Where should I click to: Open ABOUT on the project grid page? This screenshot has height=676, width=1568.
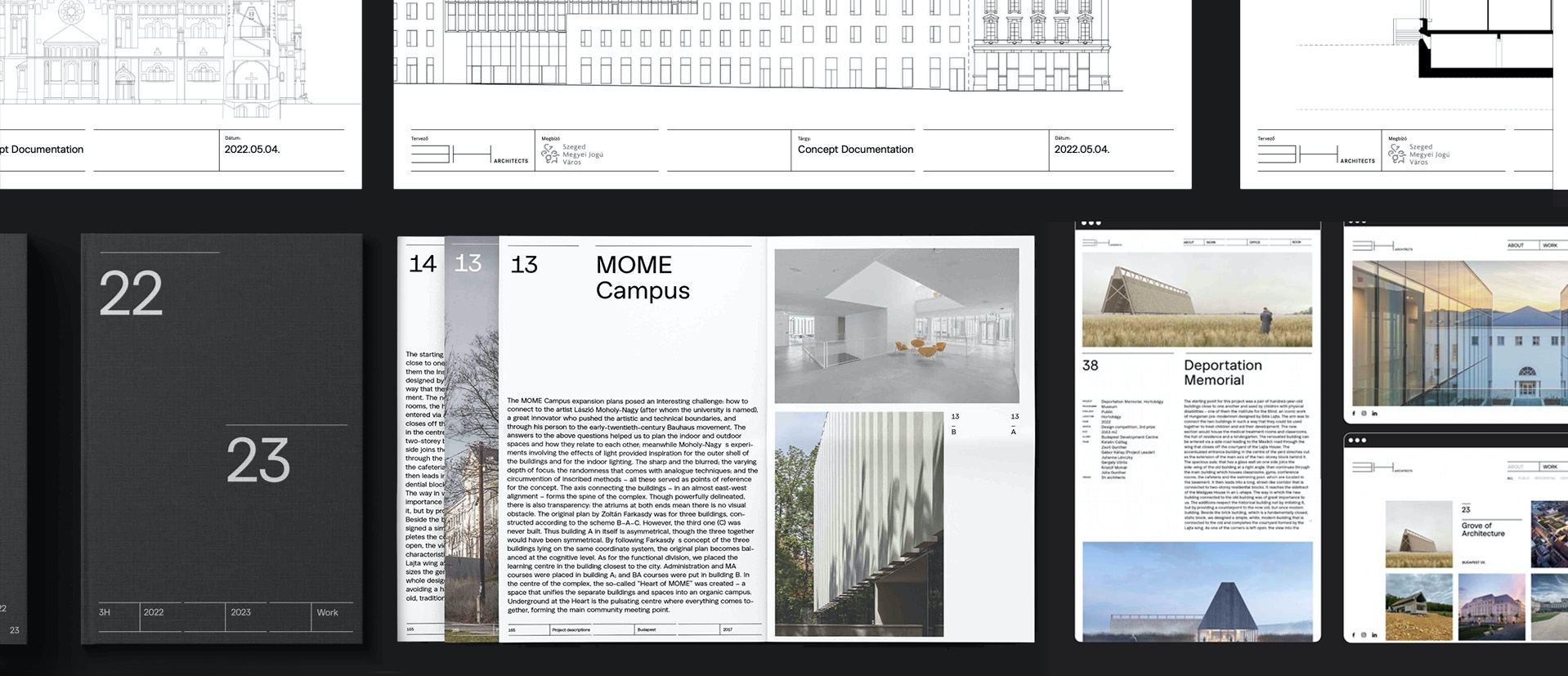(x=1516, y=467)
